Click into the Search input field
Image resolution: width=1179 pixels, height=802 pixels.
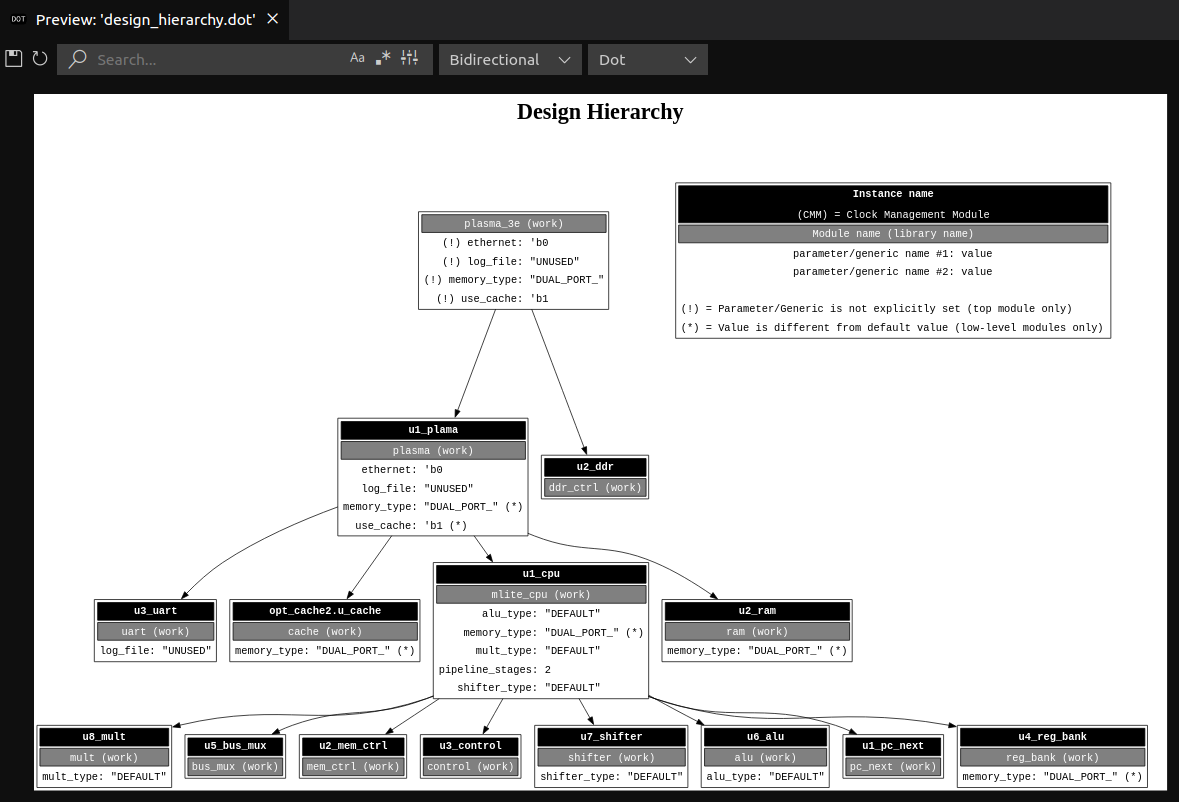[x=215, y=59]
